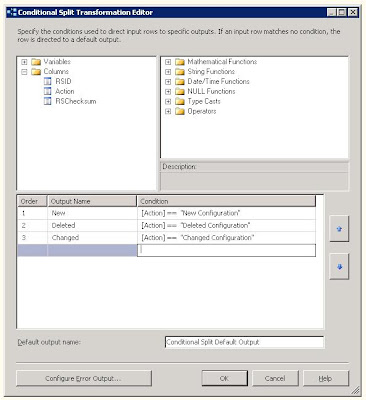Click empty output name cell in new row
The width and height of the screenshot is (366, 400).
(x=92, y=250)
